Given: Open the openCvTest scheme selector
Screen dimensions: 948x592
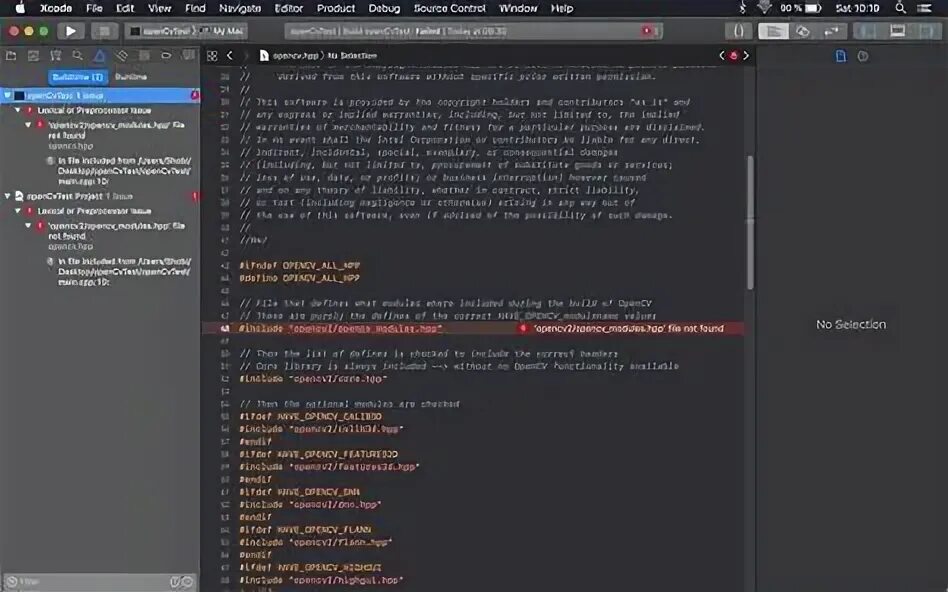Looking at the screenshot, I should click(x=161, y=31).
